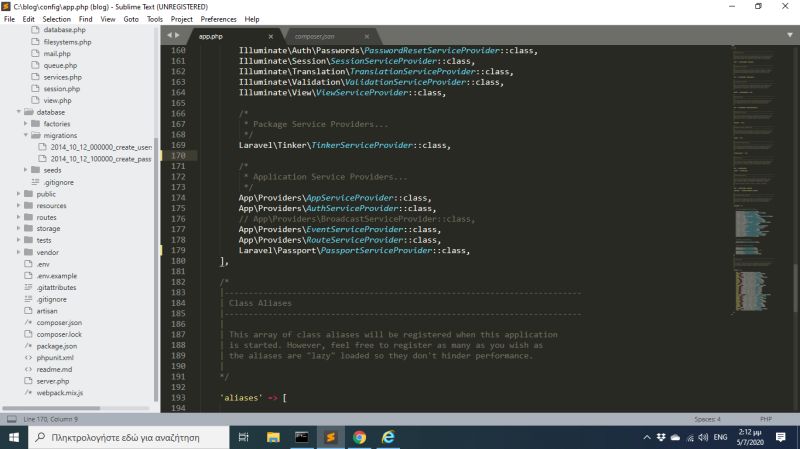Open the Preferences menu
Viewport: 800px width, 449px height.
click(218, 19)
